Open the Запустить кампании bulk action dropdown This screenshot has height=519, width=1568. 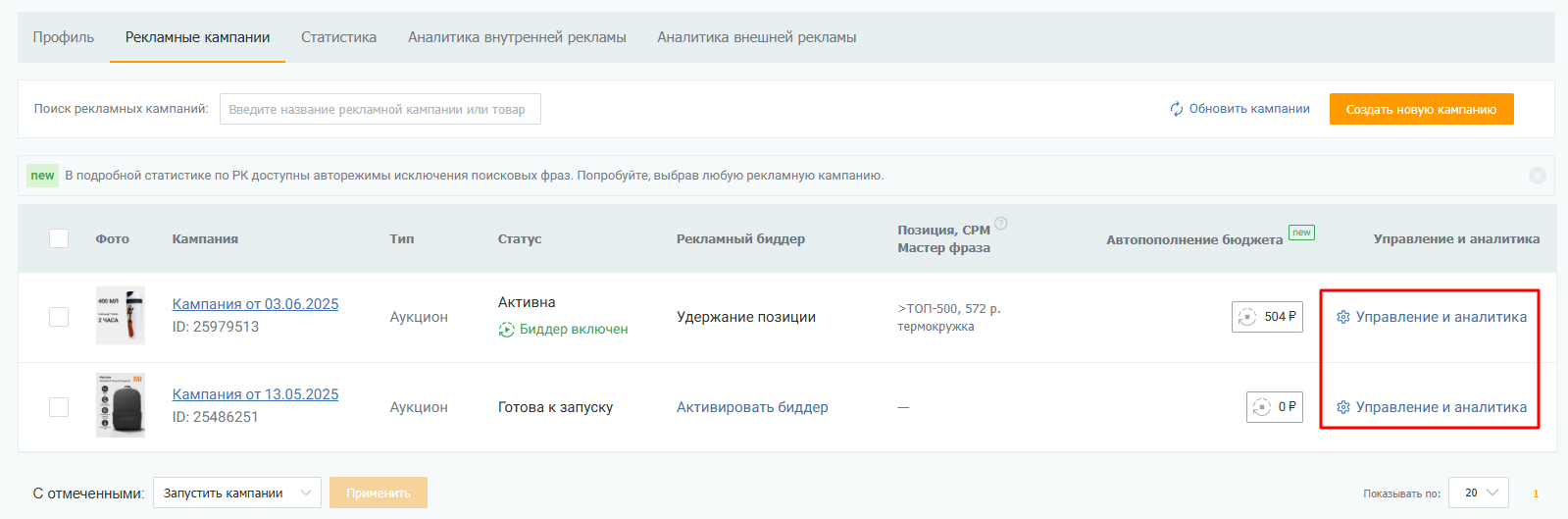(x=237, y=493)
